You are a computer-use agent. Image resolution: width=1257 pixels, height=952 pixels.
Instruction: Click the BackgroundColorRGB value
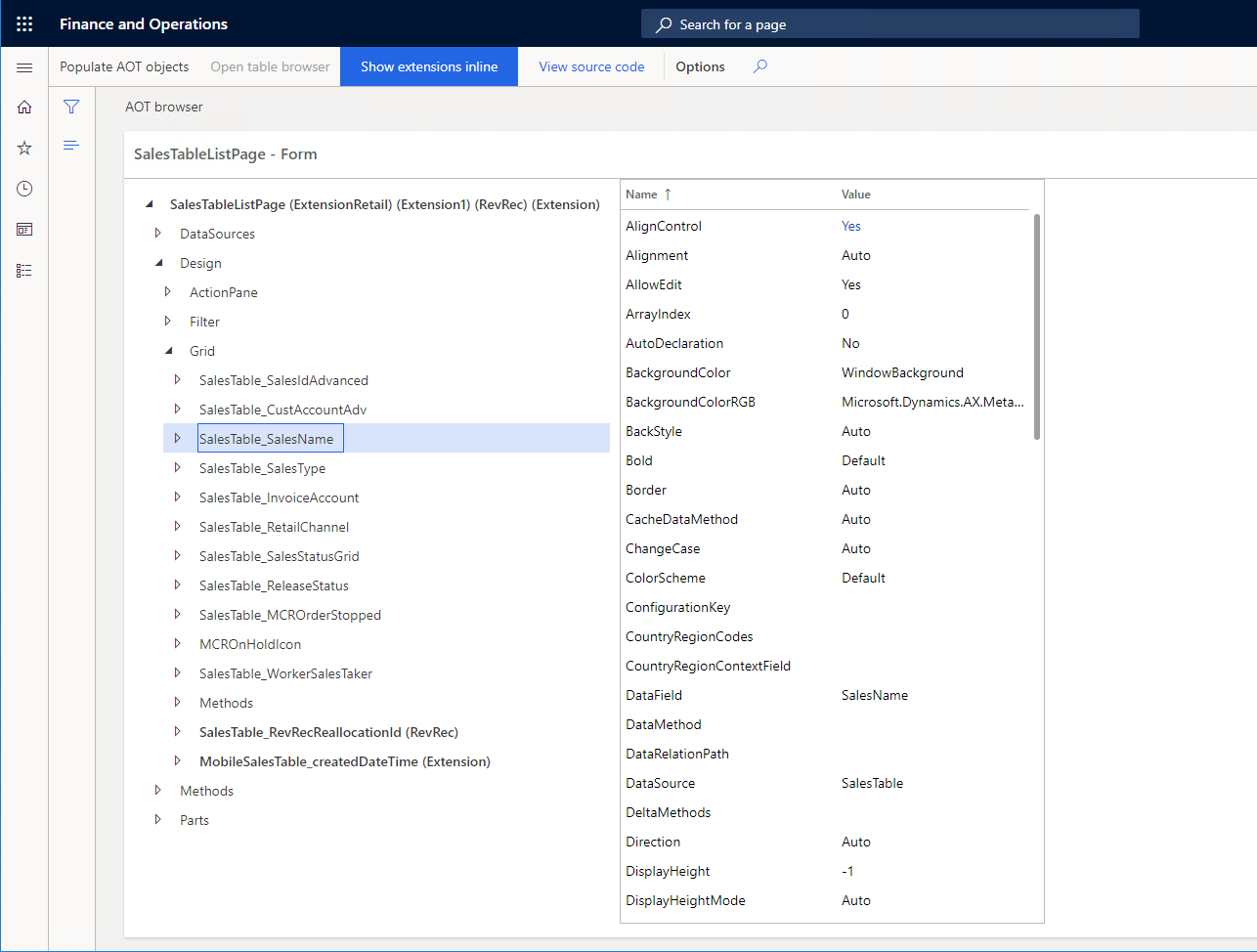click(932, 402)
